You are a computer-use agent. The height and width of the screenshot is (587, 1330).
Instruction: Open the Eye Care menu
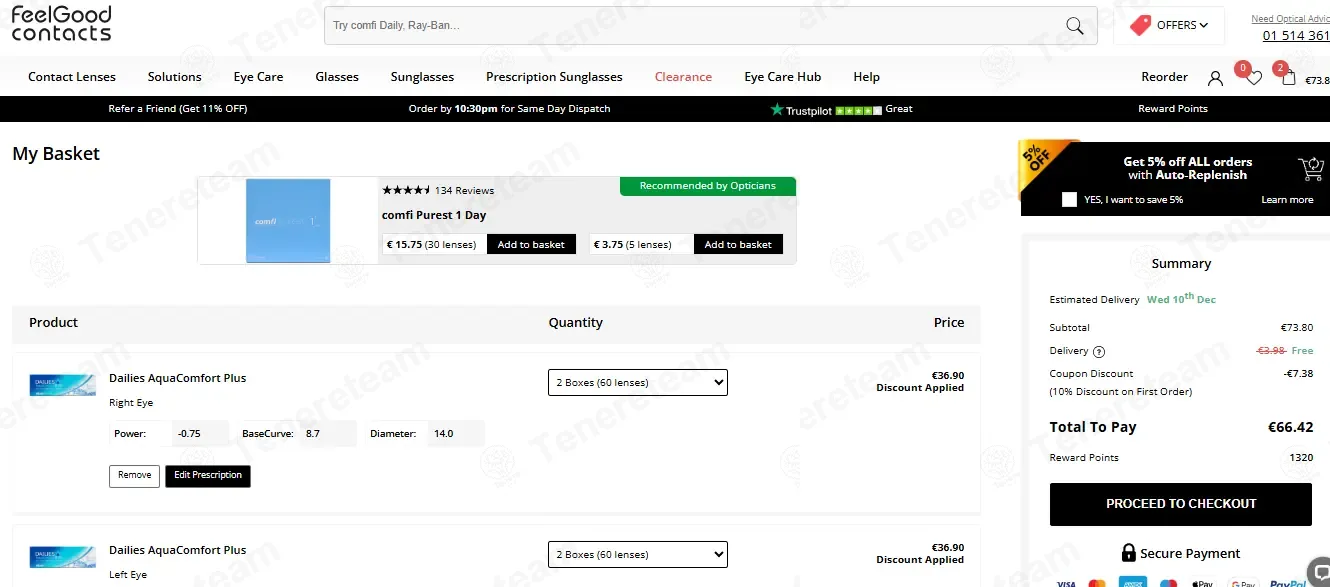coord(258,77)
